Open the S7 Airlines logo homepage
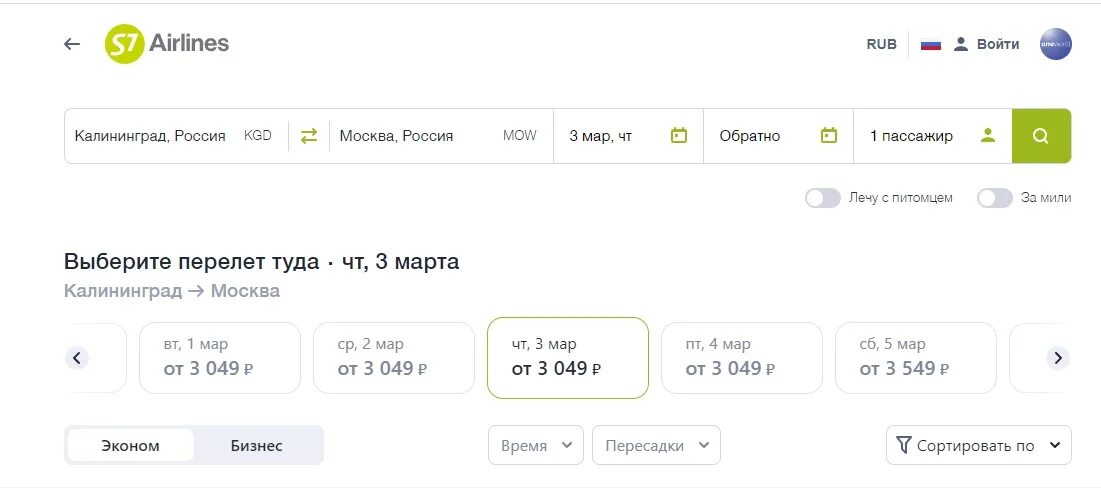The height and width of the screenshot is (488, 1101). 166,44
